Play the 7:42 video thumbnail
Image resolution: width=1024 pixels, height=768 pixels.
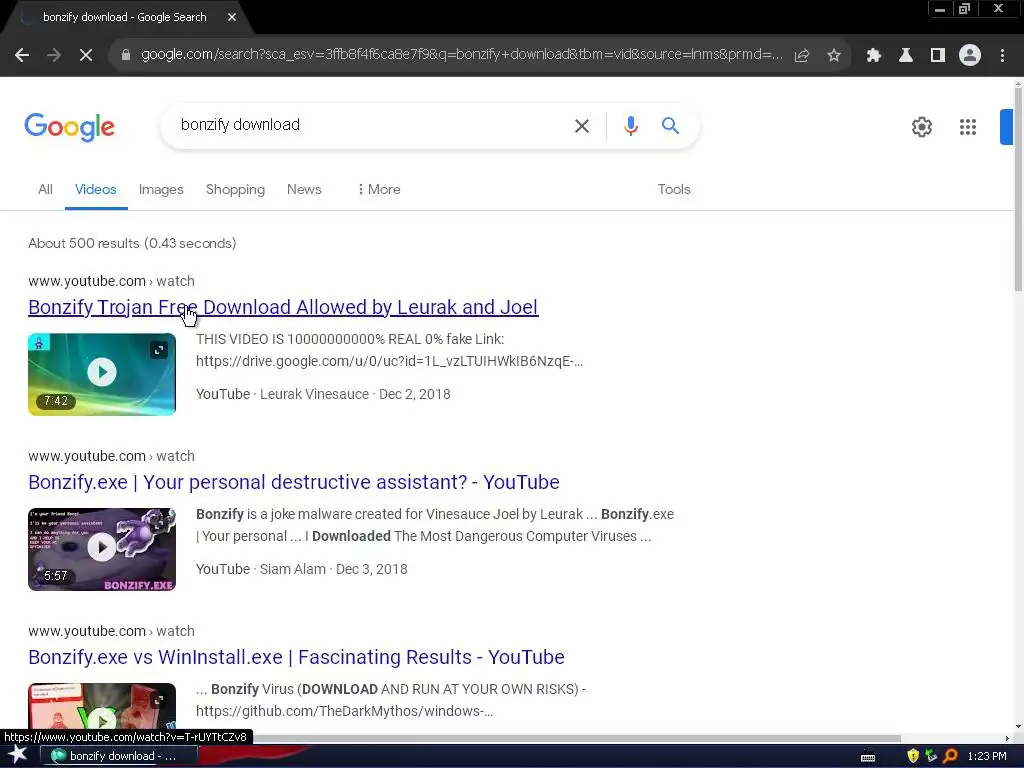[102, 374]
